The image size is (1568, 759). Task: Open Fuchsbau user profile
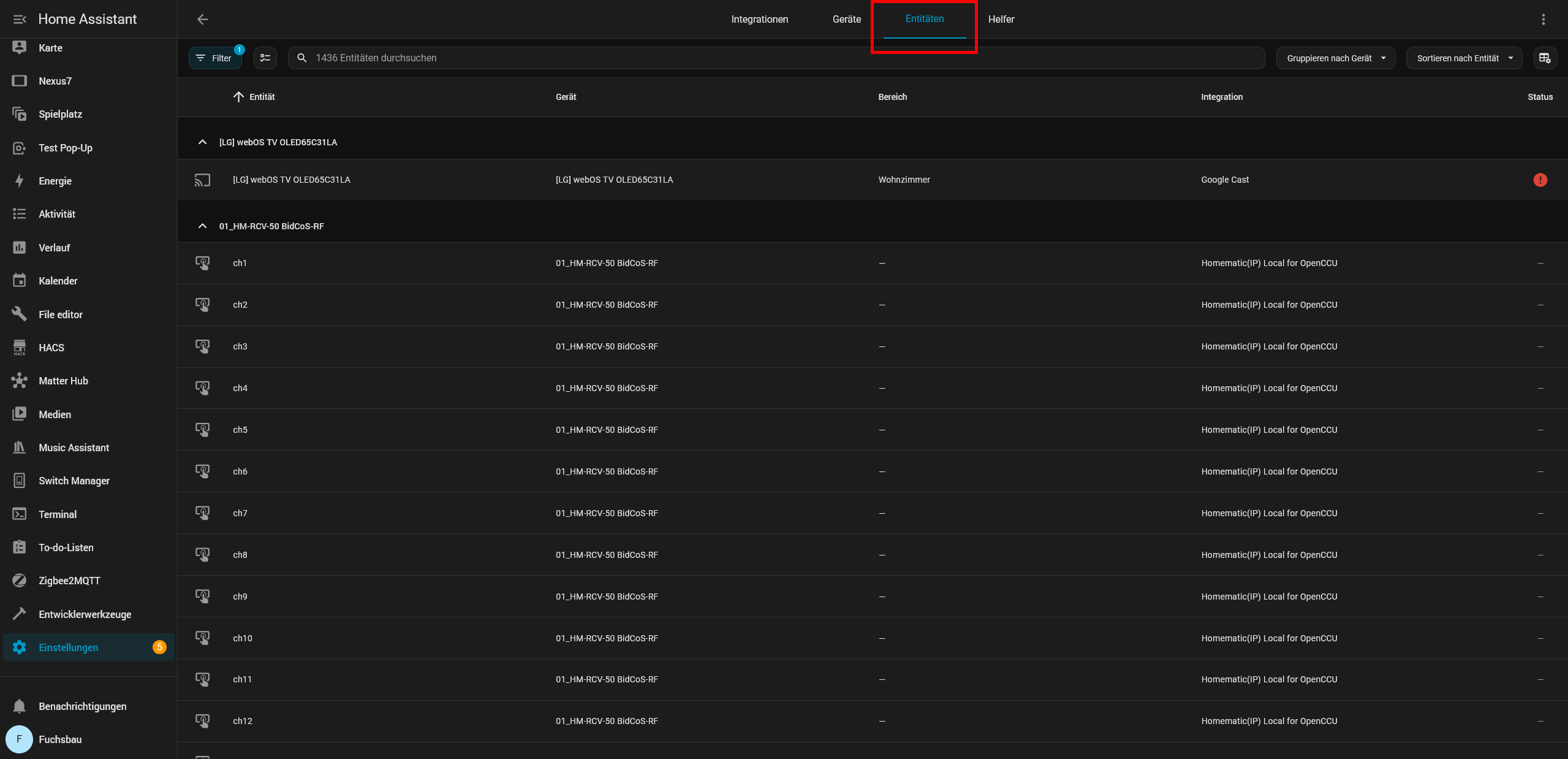click(x=60, y=739)
